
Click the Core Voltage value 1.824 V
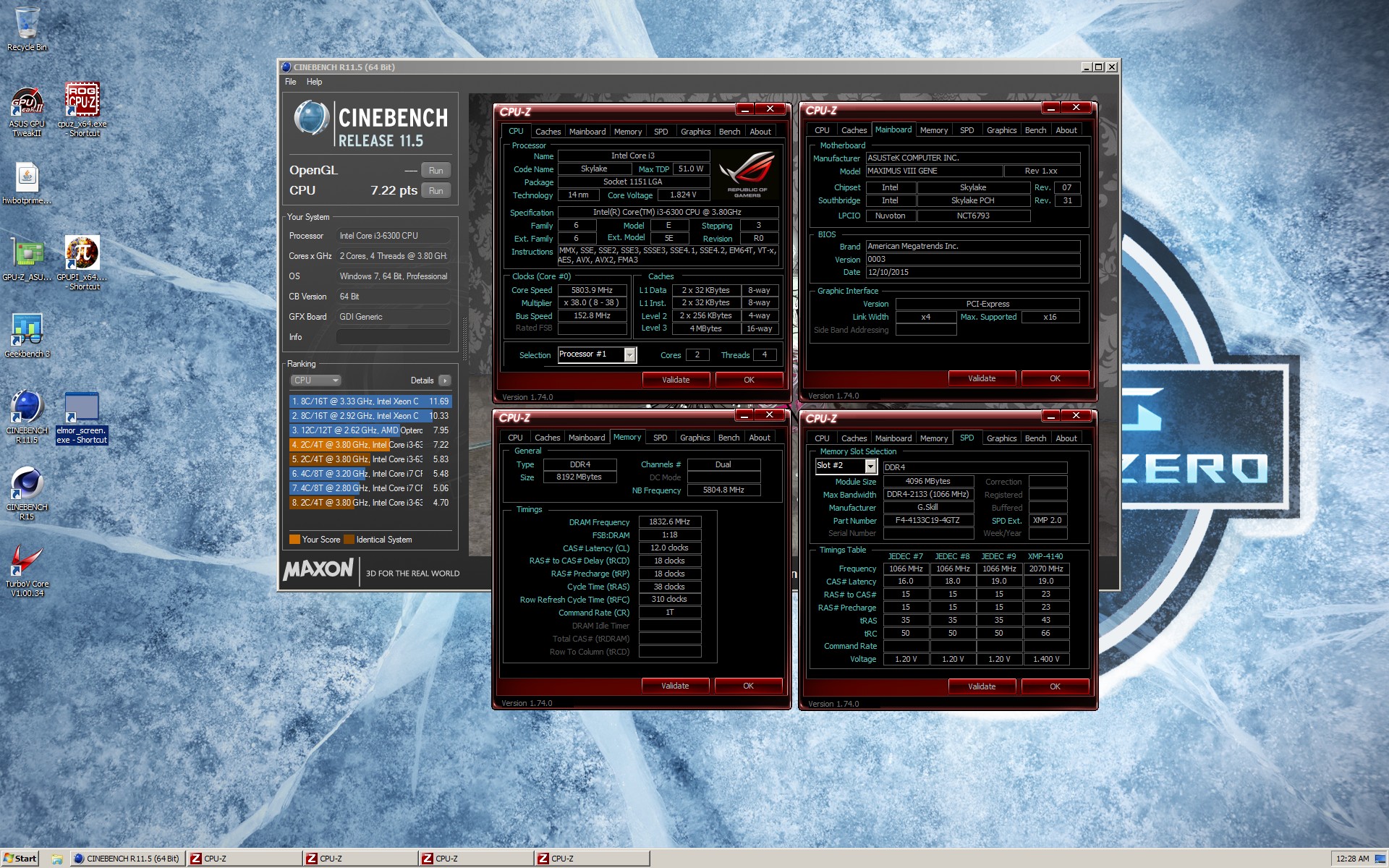683,195
